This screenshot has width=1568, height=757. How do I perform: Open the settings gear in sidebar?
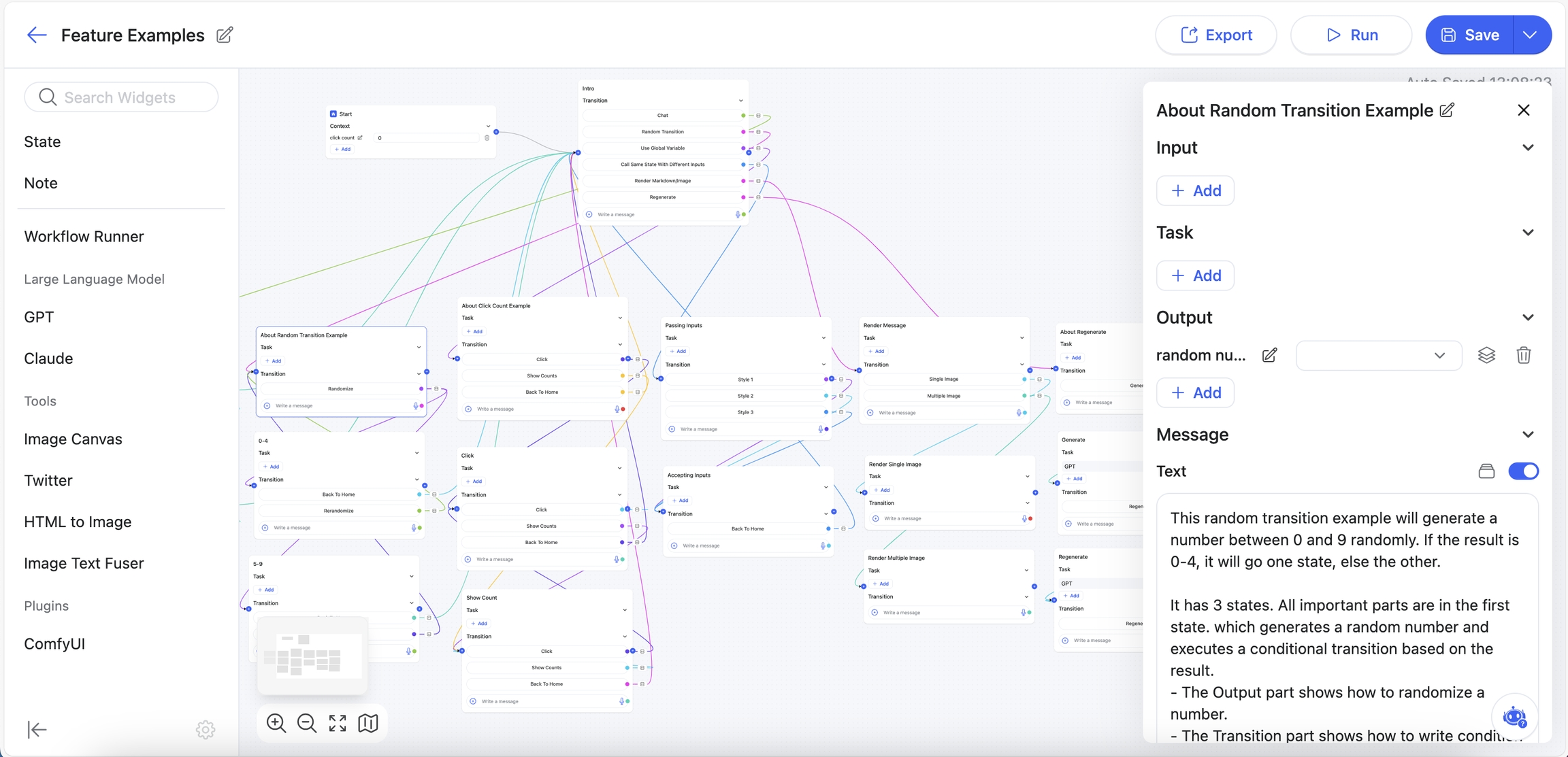pyautogui.click(x=206, y=730)
